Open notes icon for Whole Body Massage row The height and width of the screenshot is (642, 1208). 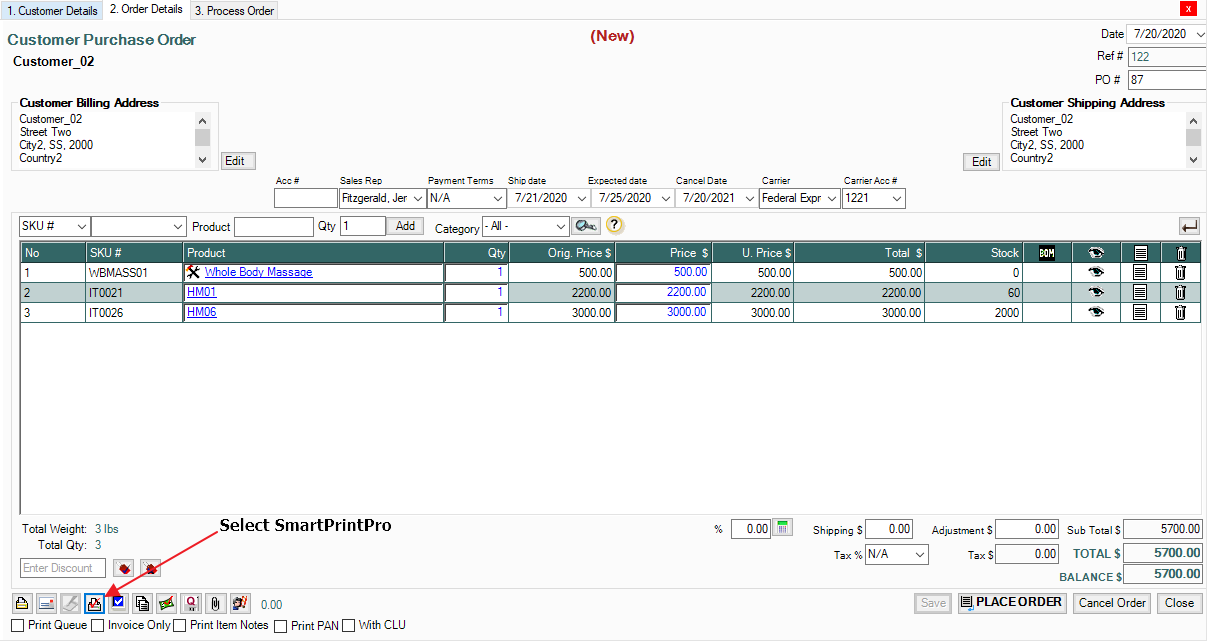(x=1140, y=272)
